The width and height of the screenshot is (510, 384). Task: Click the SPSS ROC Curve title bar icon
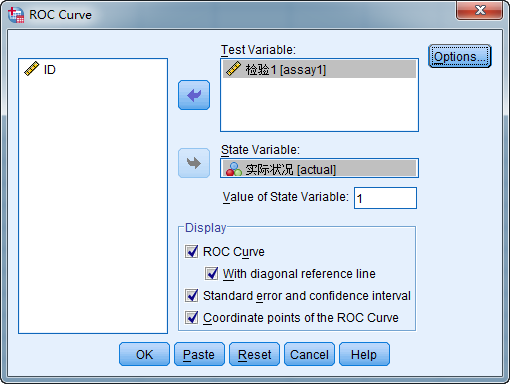pyautogui.click(x=16, y=15)
